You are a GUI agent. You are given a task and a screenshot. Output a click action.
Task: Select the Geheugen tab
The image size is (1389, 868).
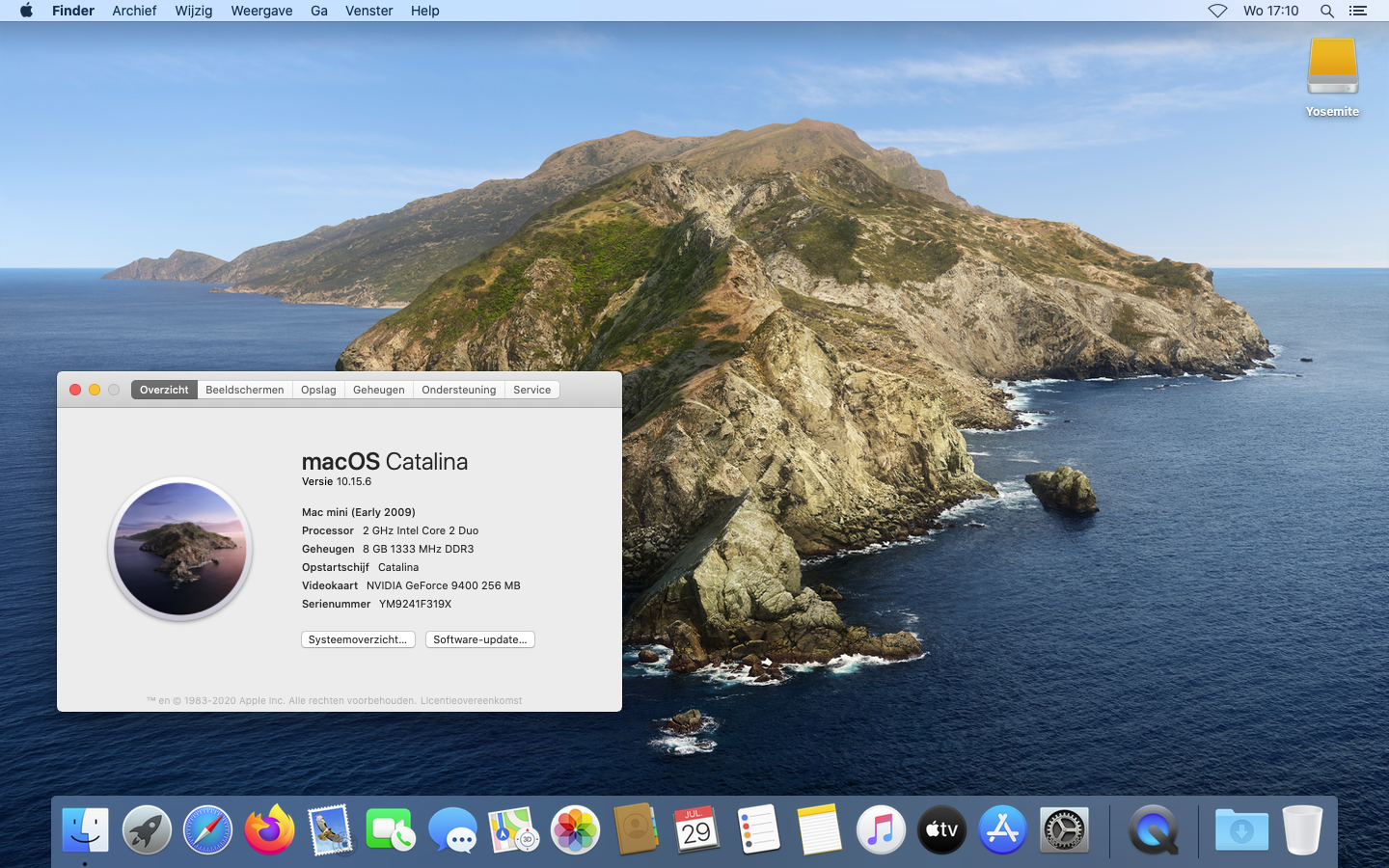pos(378,390)
